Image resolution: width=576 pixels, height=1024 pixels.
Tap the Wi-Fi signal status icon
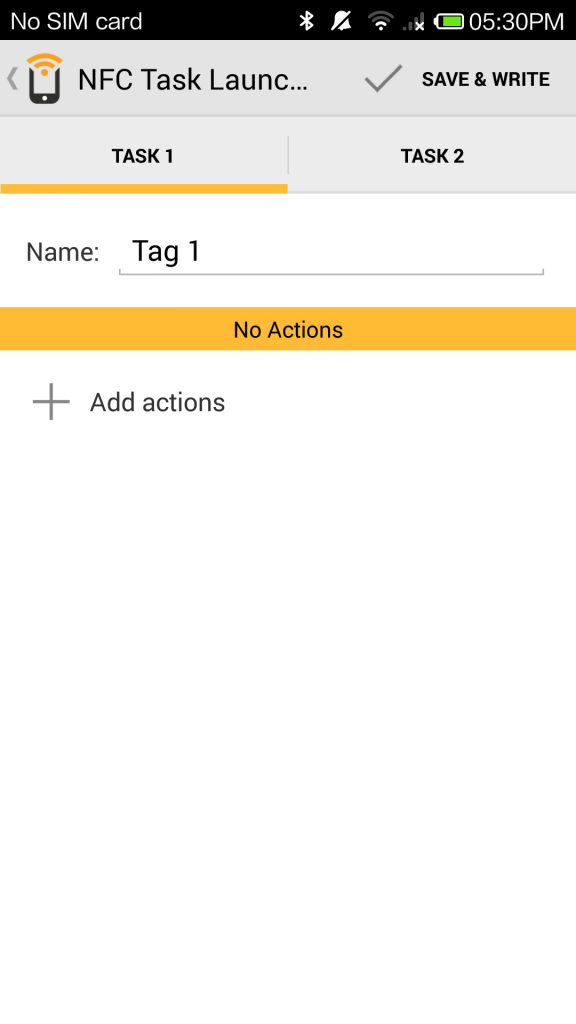click(x=380, y=21)
